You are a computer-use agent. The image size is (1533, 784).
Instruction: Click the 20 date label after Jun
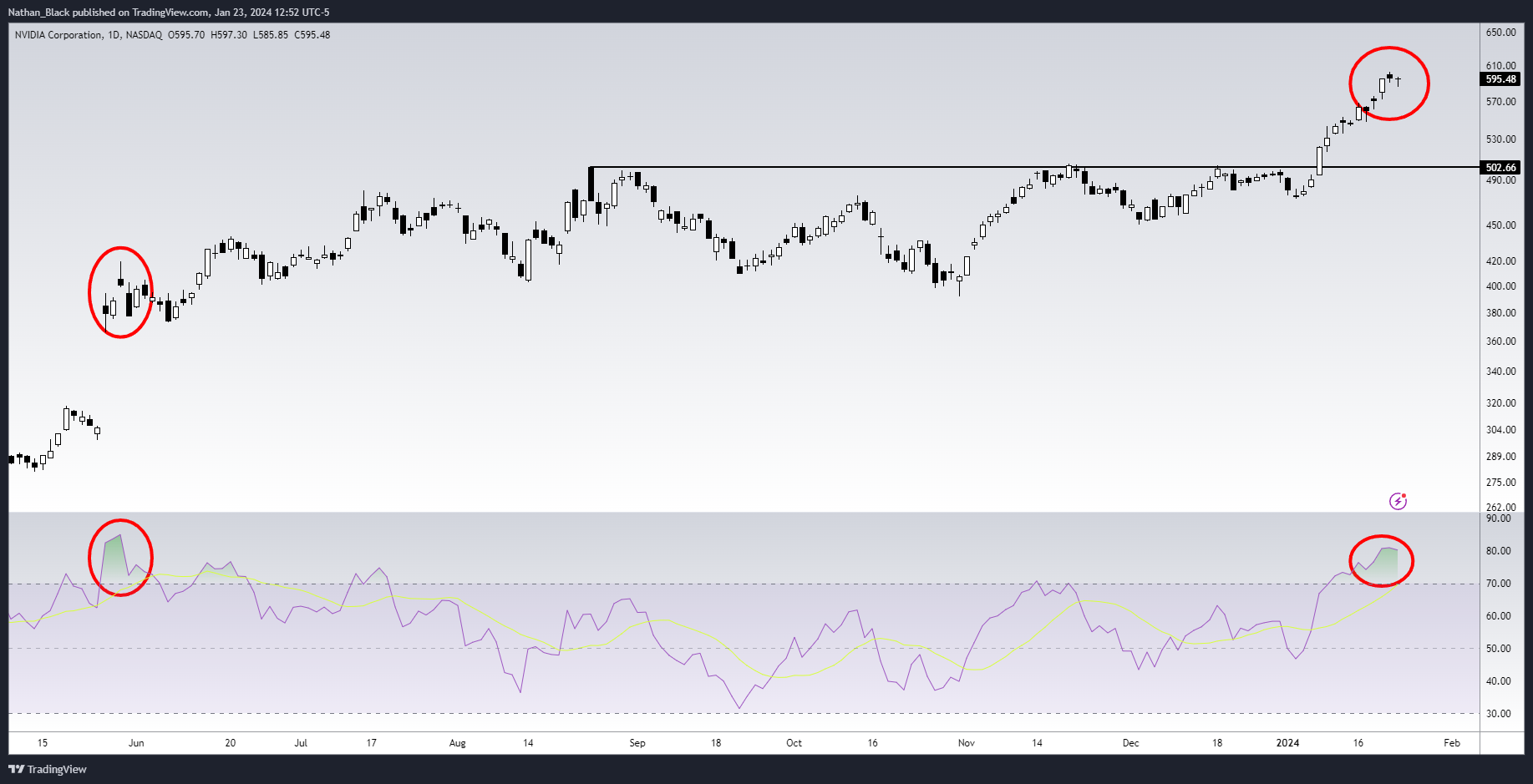[x=231, y=743]
